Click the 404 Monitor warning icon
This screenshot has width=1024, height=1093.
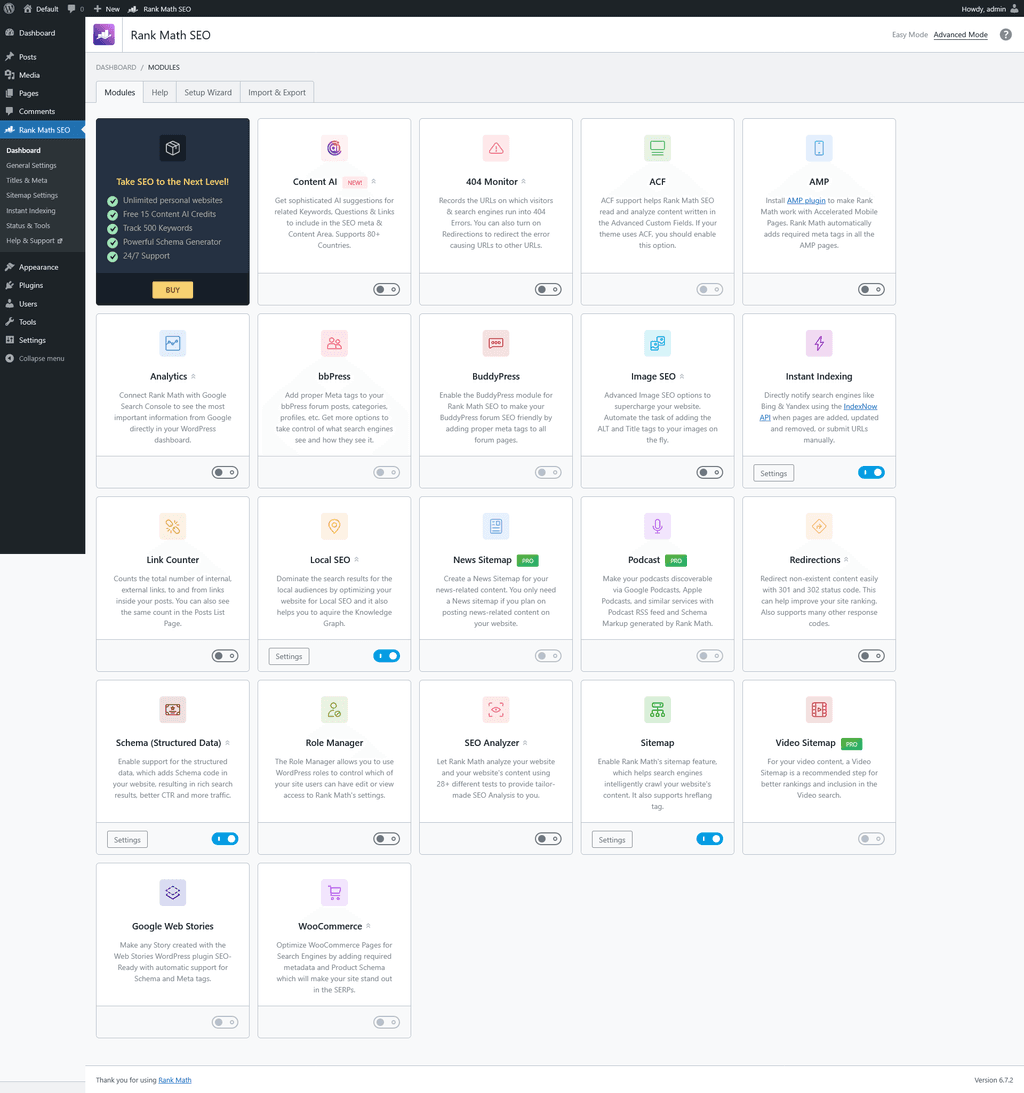pyautogui.click(x=496, y=148)
